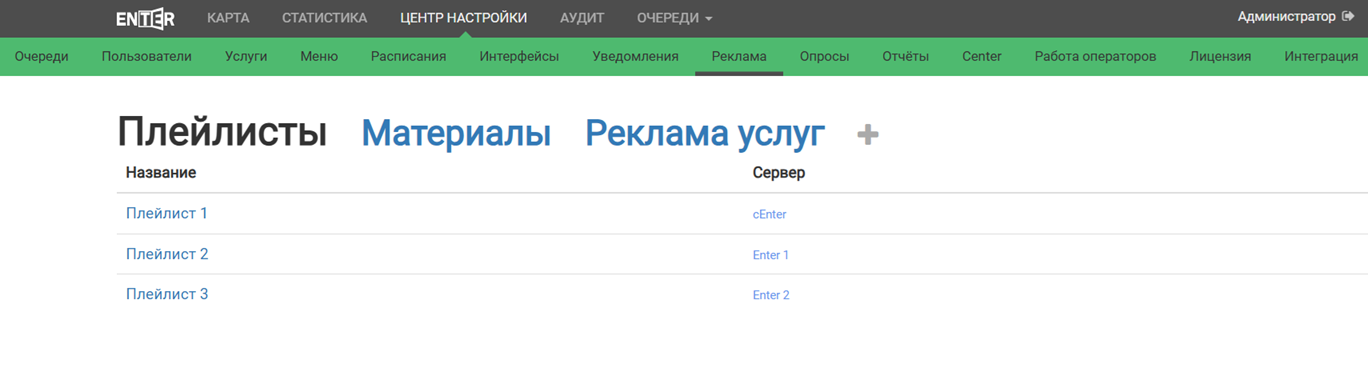Click the Сервер column header
1368x376 pixels.
click(x=779, y=173)
